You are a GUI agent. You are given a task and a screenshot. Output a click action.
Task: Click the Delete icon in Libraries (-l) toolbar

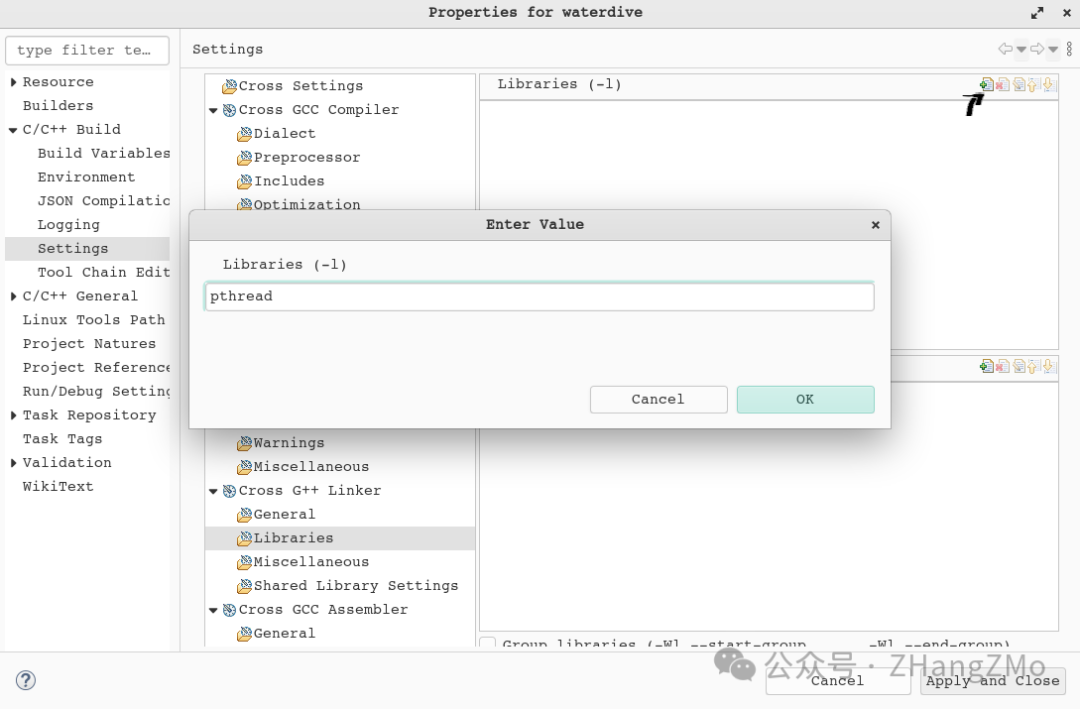pyautogui.click(x=1003, y=84)
